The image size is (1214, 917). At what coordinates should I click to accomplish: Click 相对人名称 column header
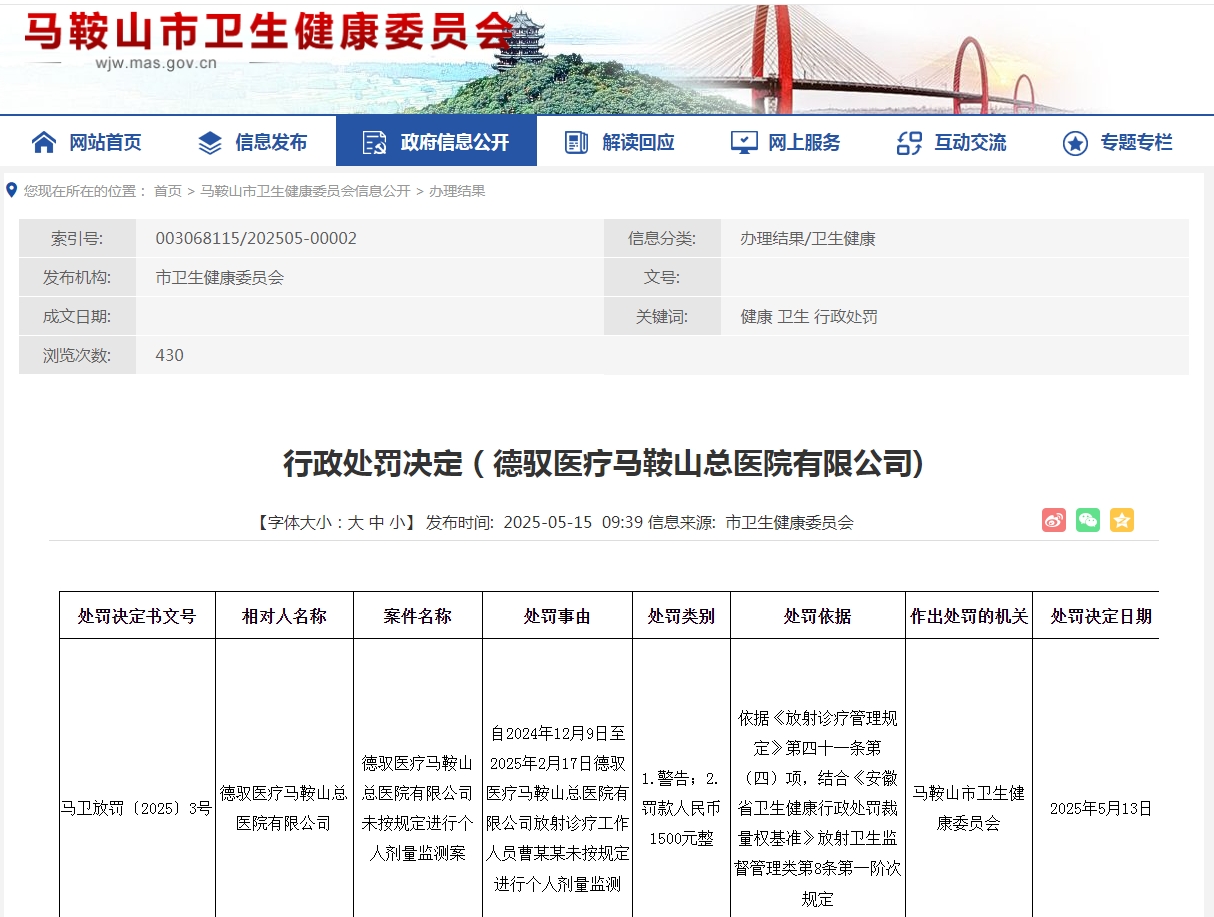(x=284, y=616)
